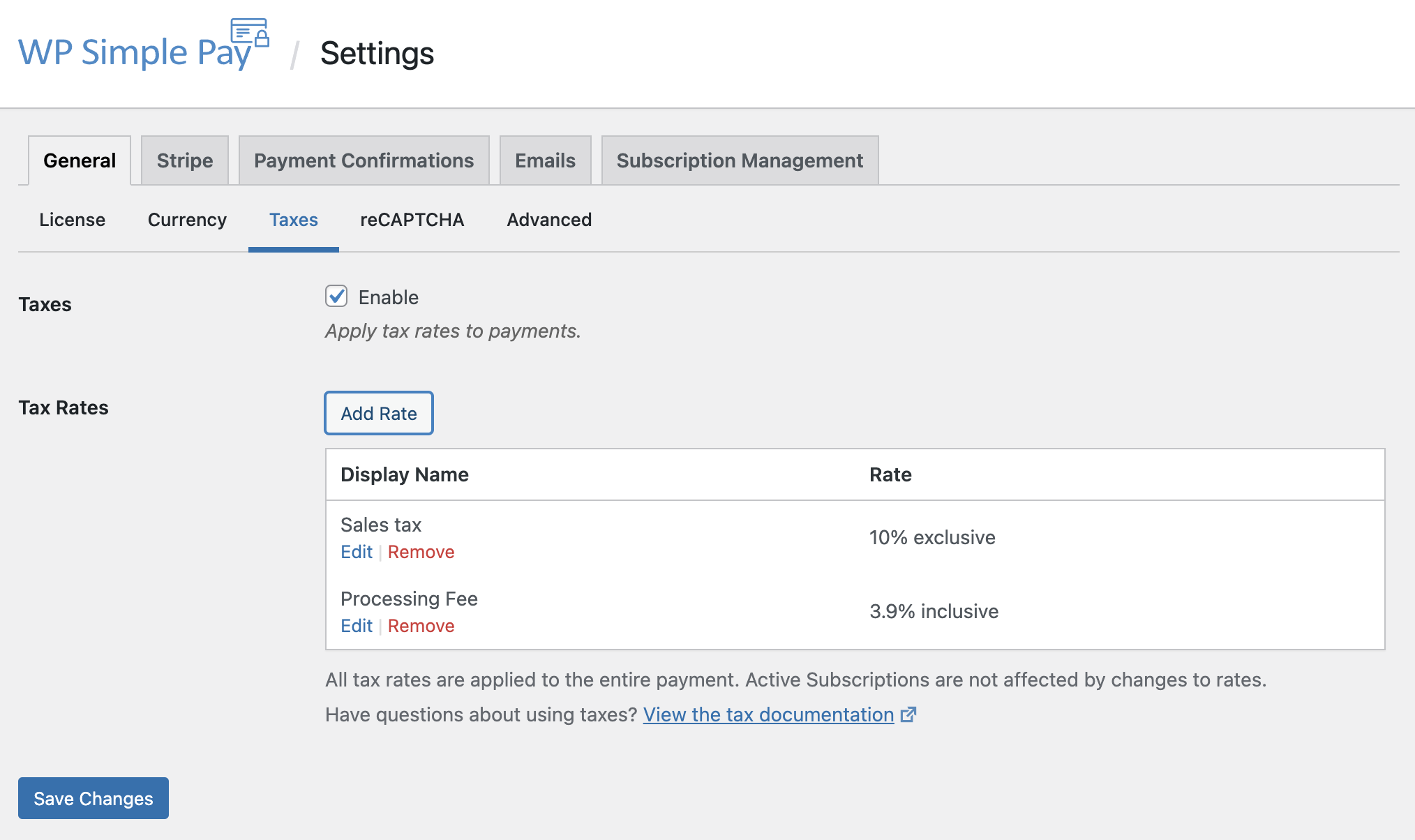Remove the Sales tax rate

[421, 552]
